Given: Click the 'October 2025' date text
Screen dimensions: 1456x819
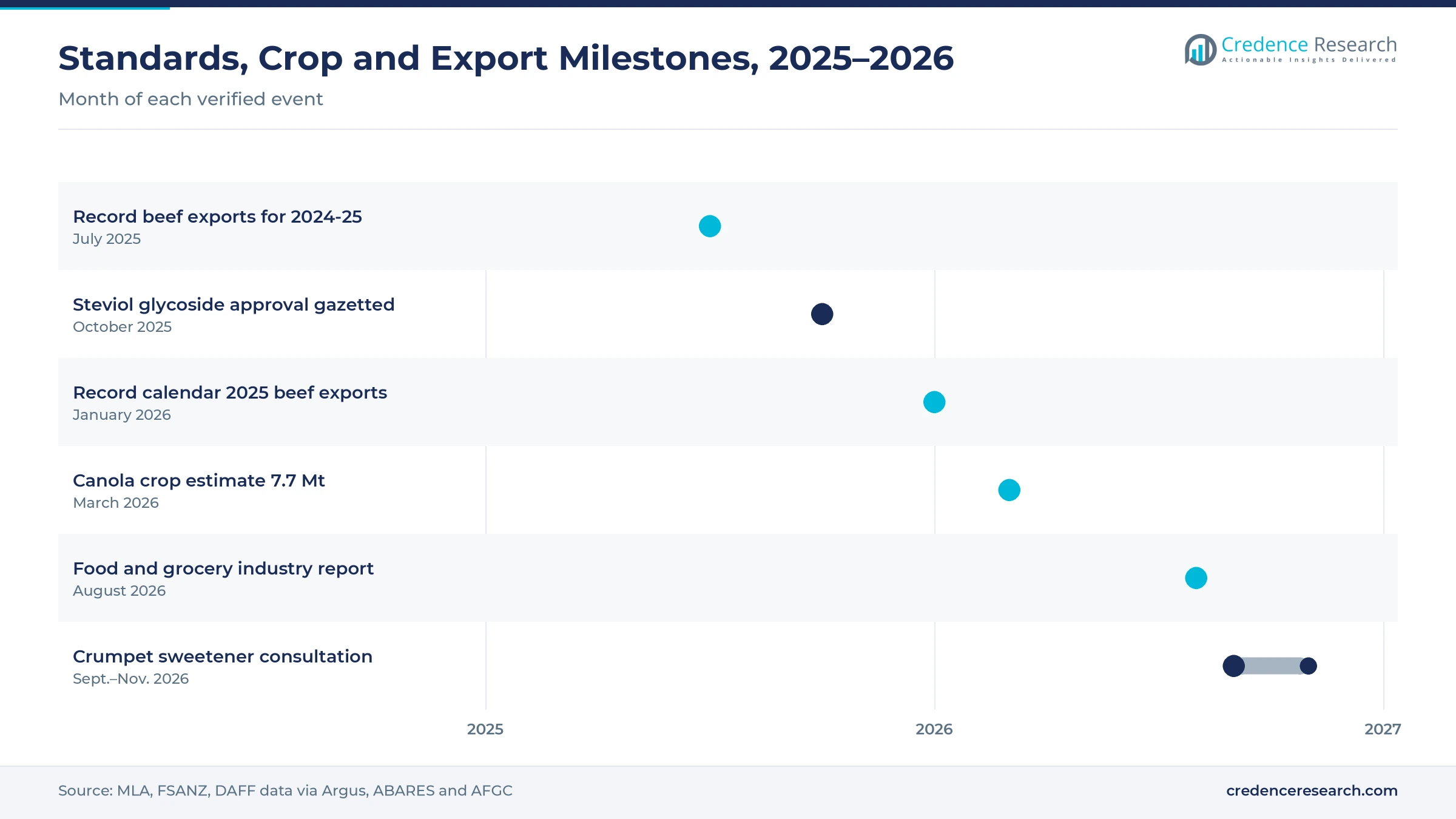Looking at the screenshot, I should coord(123,327).
